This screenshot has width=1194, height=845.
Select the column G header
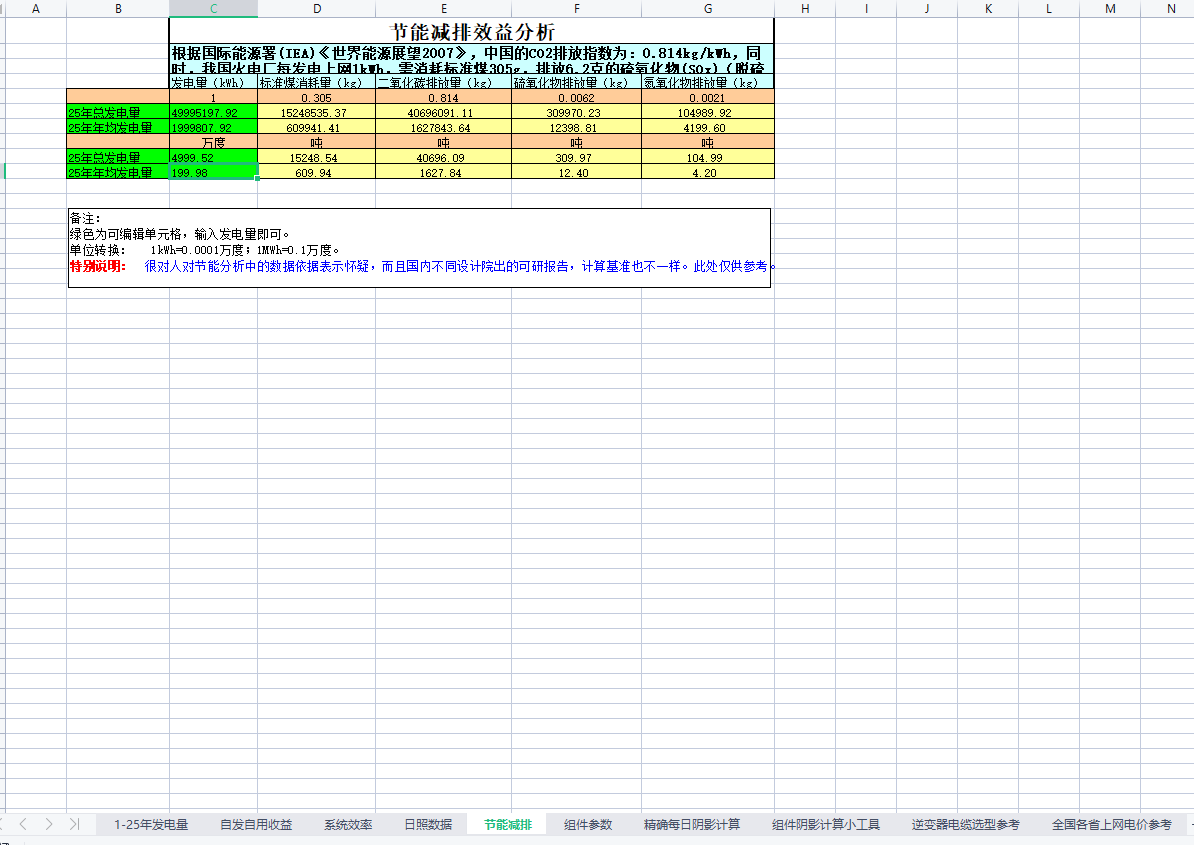708,8
